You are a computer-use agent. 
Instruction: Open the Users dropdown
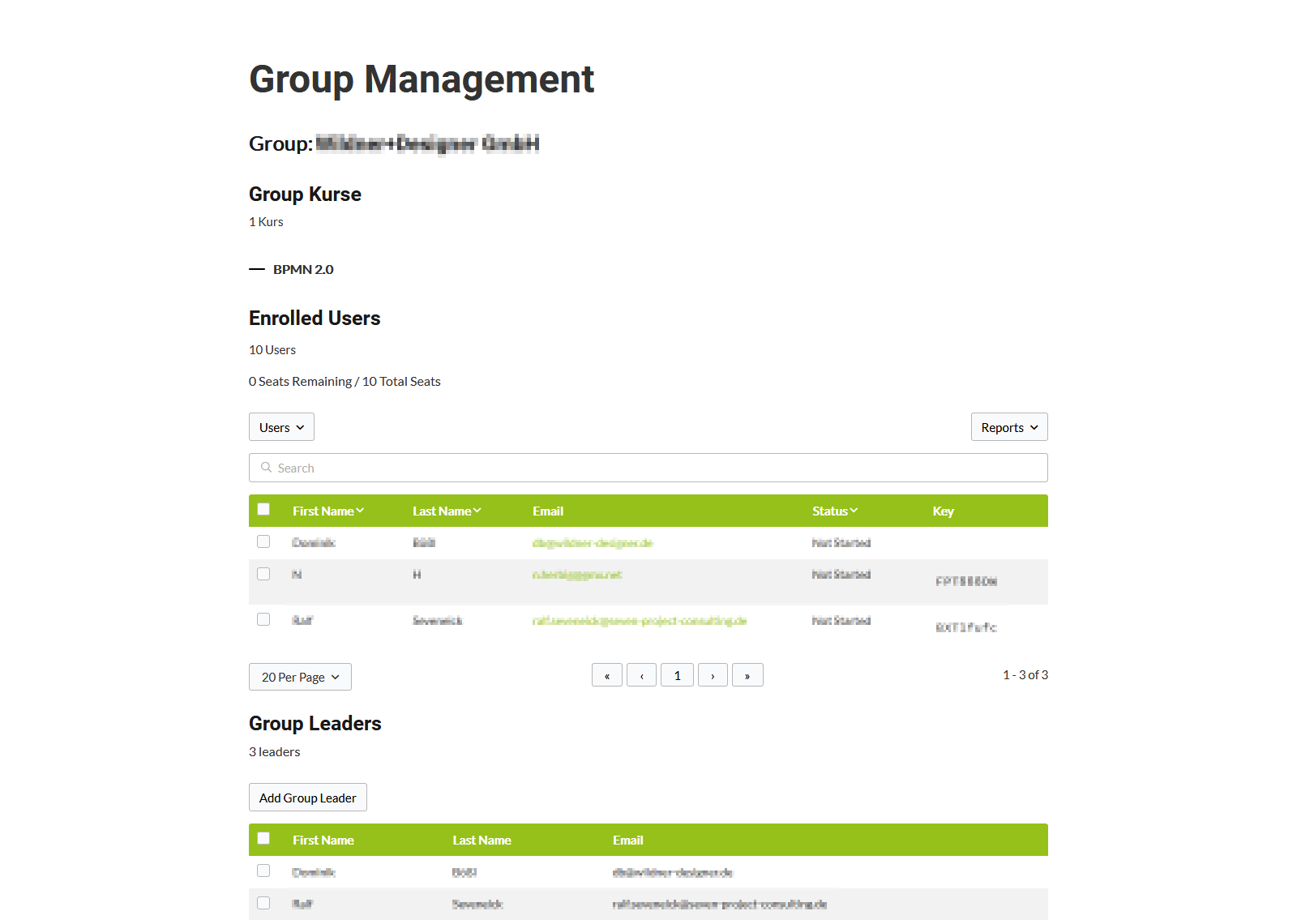point(280,426)
